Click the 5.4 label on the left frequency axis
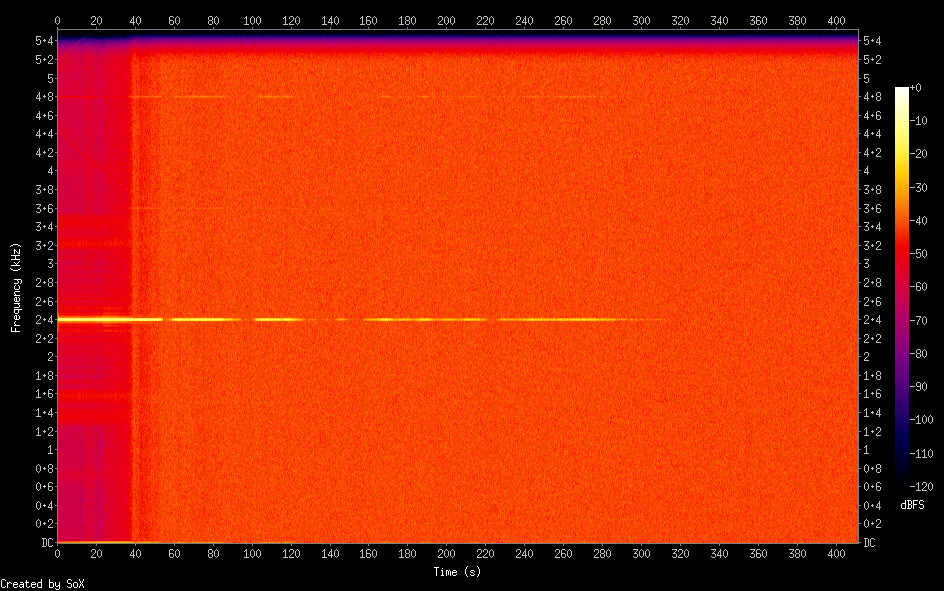The image size is (944, 591). coord(44,40)
